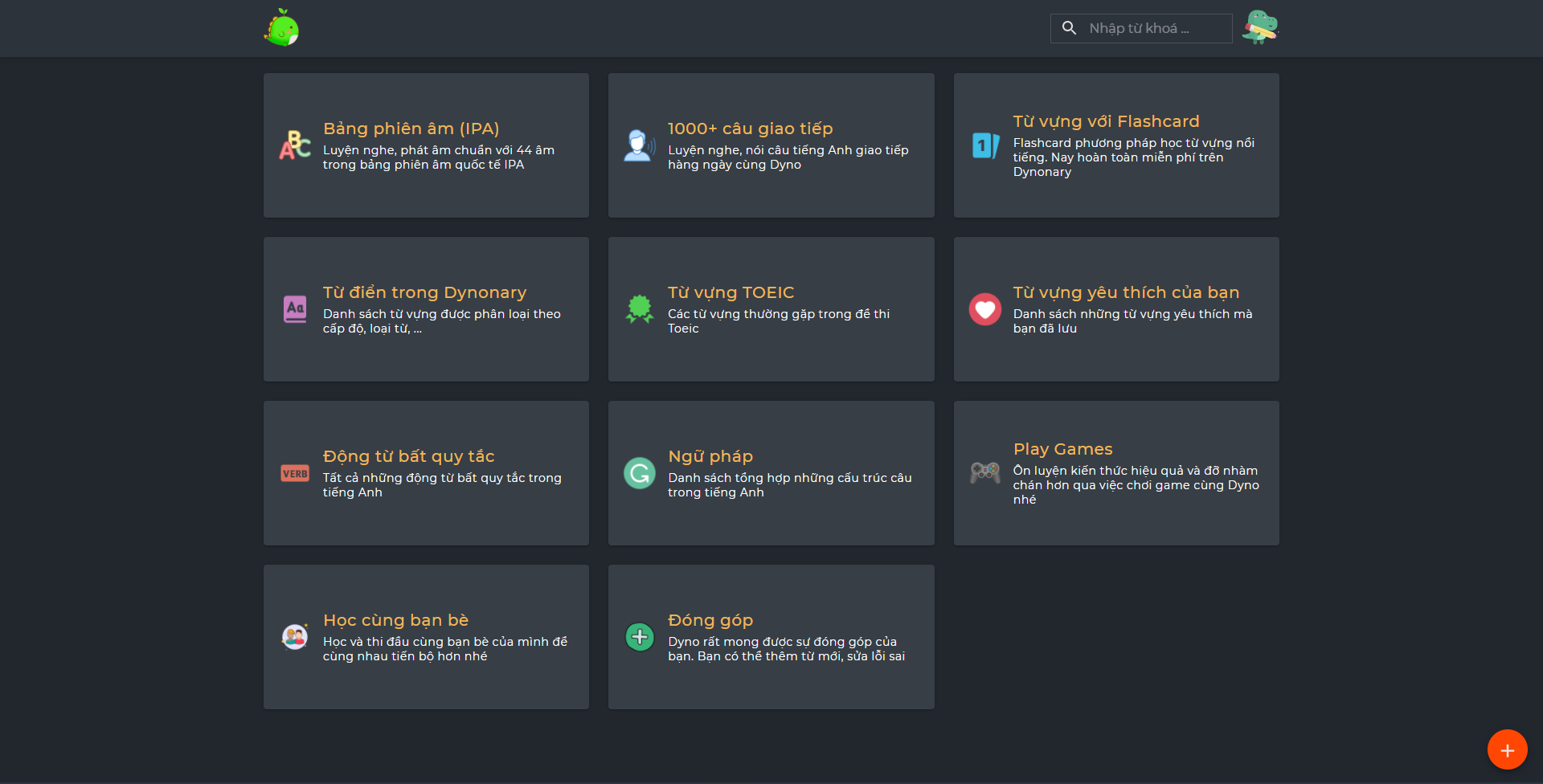The image size is (1543, 784).
Task: Click the Dynonary green dinosaur logo
Action: coord(281,27)
